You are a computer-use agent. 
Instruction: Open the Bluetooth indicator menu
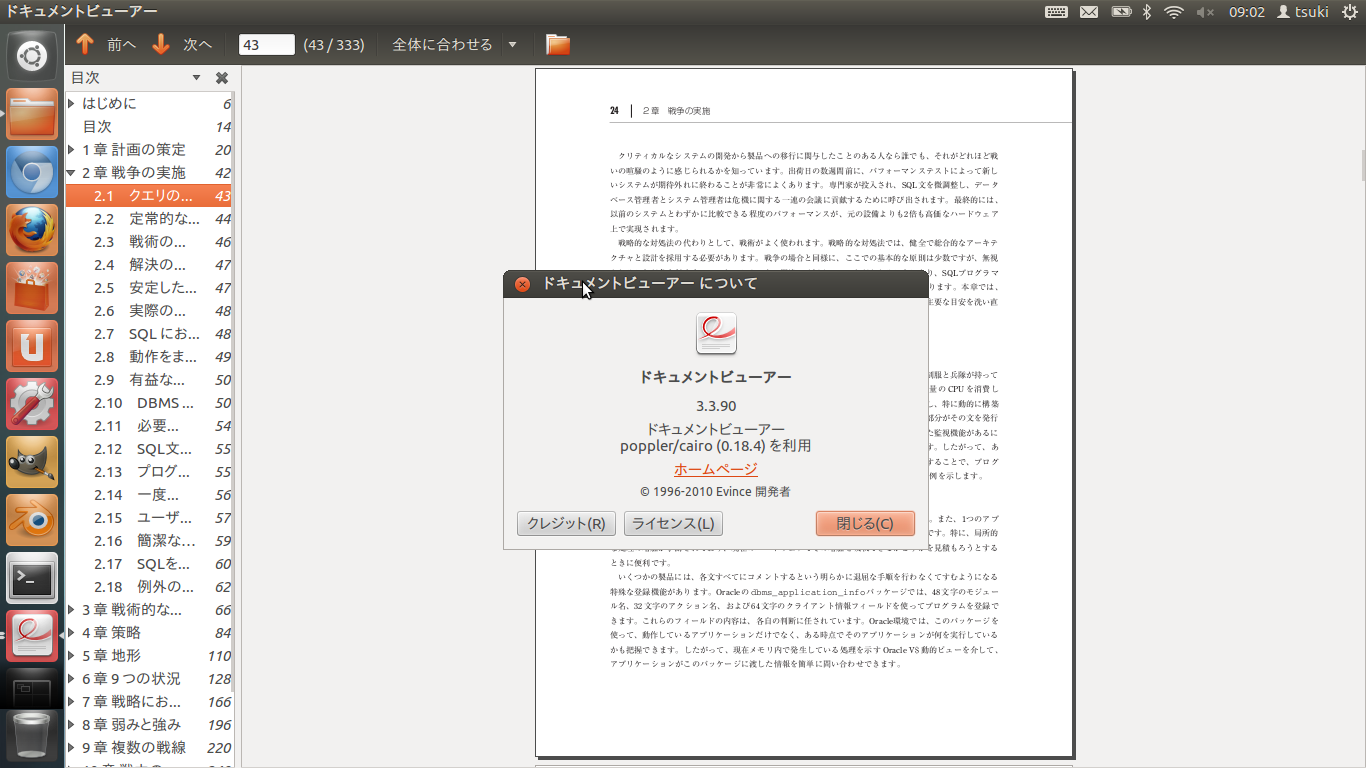(x=1148, y=12)
